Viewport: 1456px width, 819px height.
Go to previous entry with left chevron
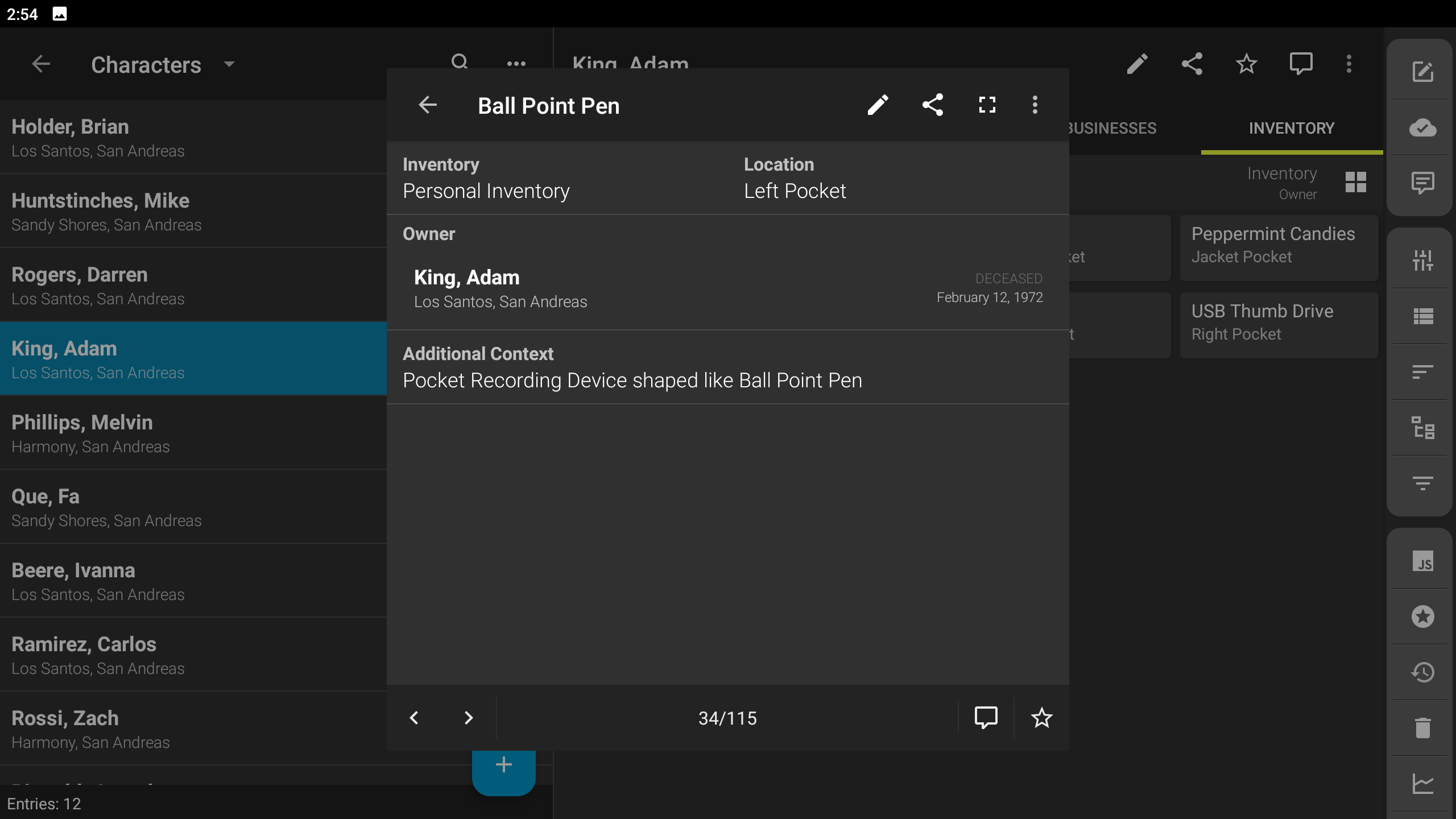pos(414,718)
